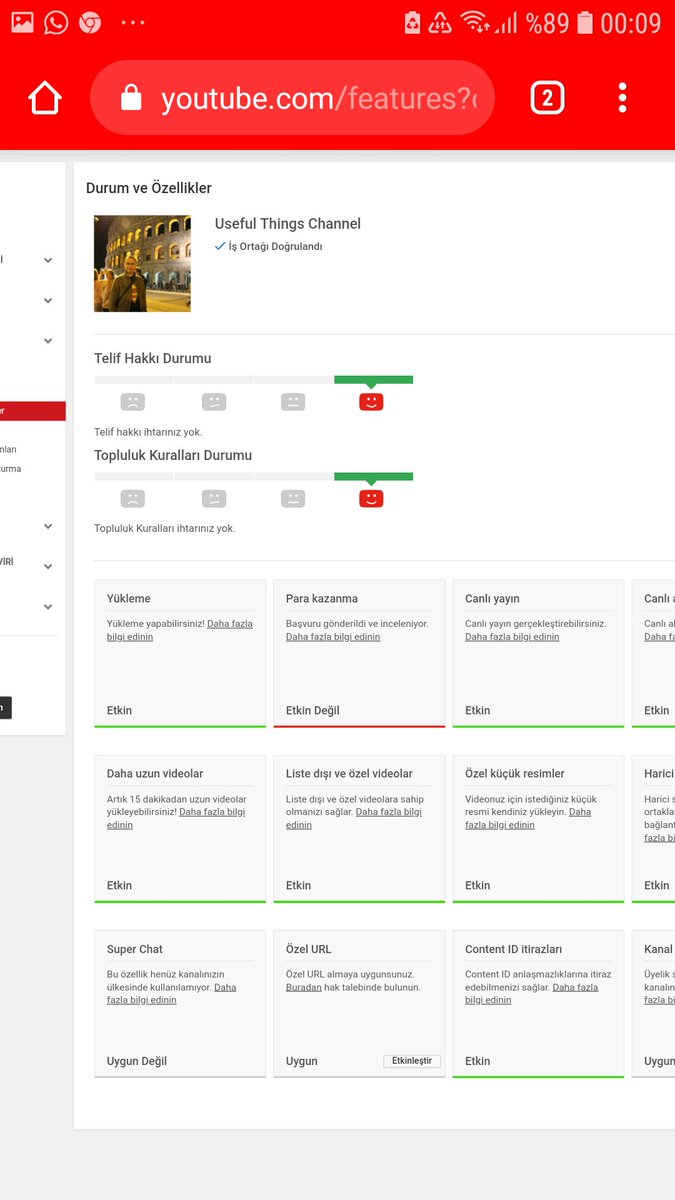
Task: Select the red highlighted sidebar menu item
Action: (x=33, y=411)
